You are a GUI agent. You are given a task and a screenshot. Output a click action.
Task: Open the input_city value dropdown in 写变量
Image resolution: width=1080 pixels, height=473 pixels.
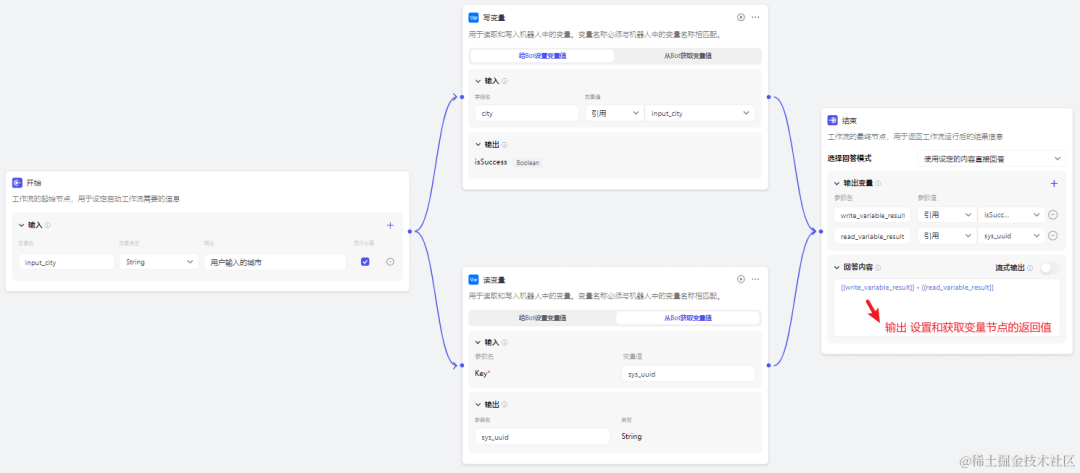point(700,113)
